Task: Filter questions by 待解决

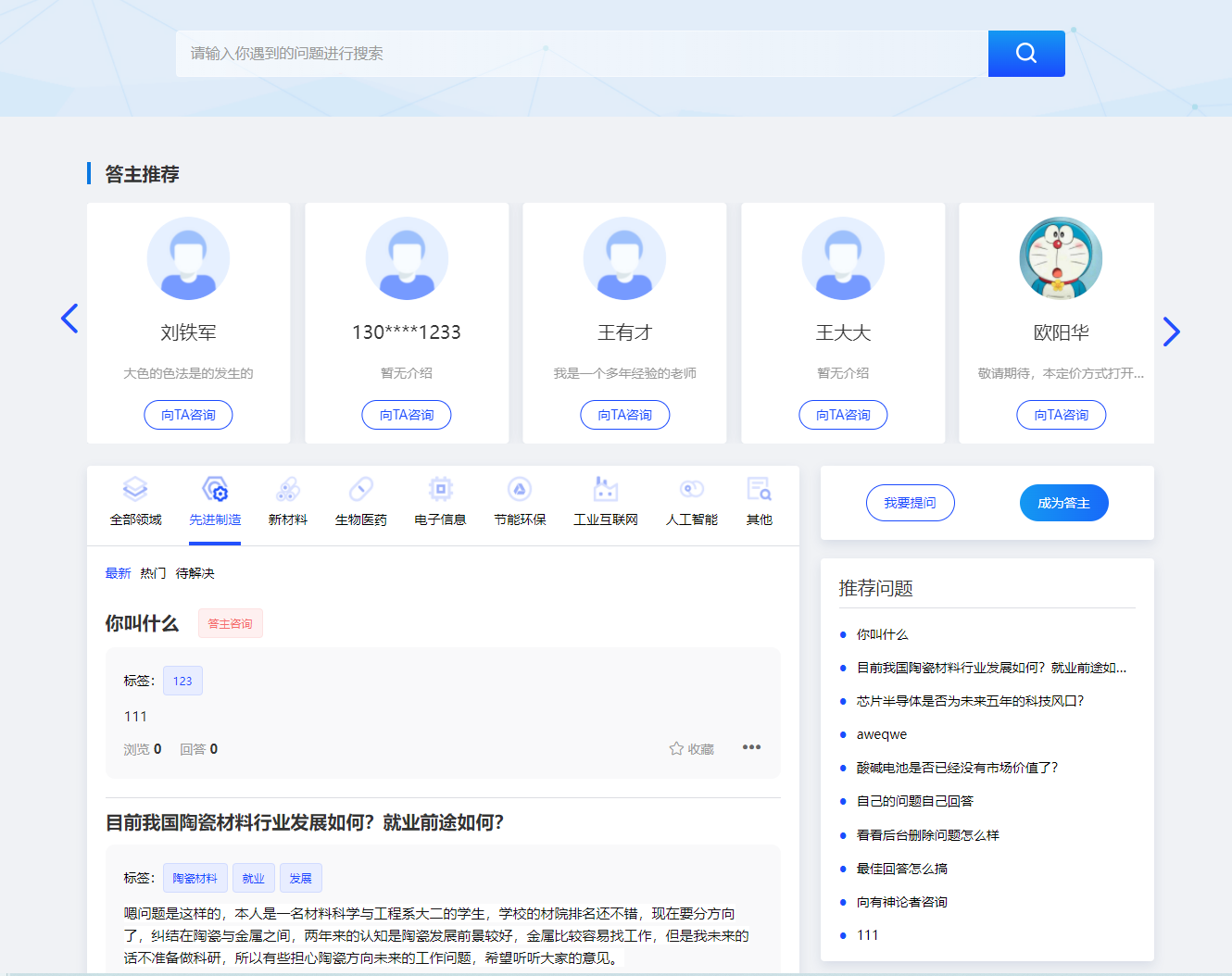Action: [195, 573]
